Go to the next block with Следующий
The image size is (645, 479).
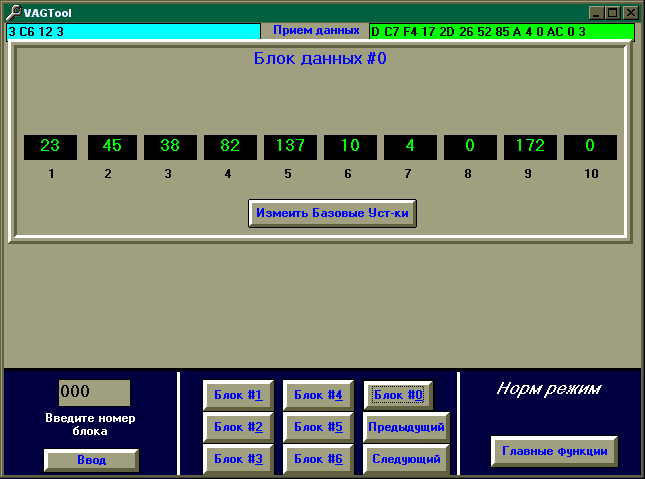click(406, 459)
